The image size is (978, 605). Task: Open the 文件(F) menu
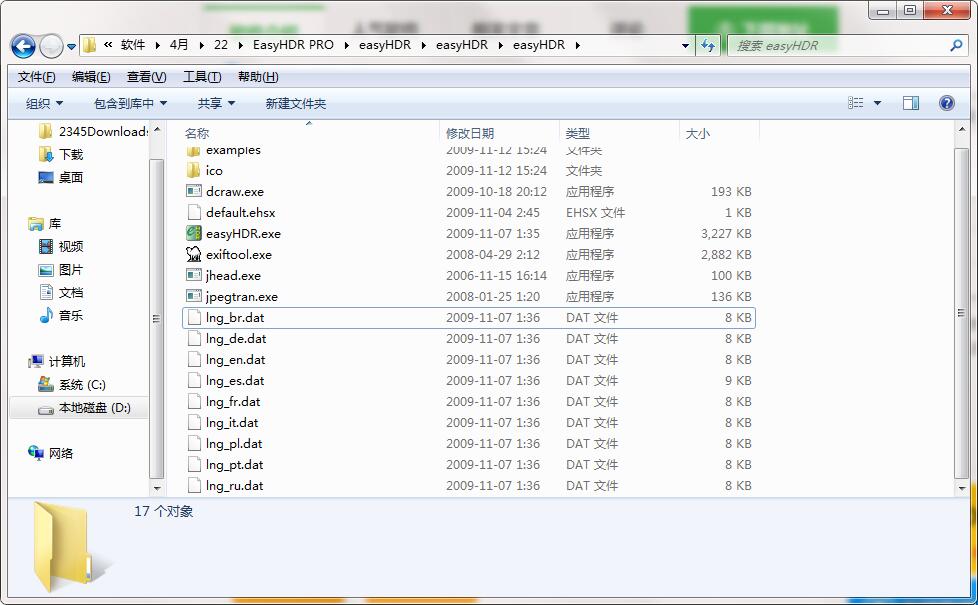pyautogui.click(x=36, y=77)
